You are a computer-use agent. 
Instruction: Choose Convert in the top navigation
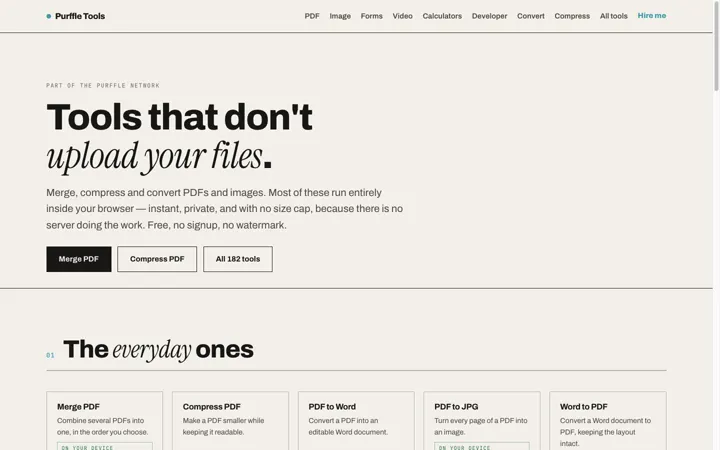531,16
